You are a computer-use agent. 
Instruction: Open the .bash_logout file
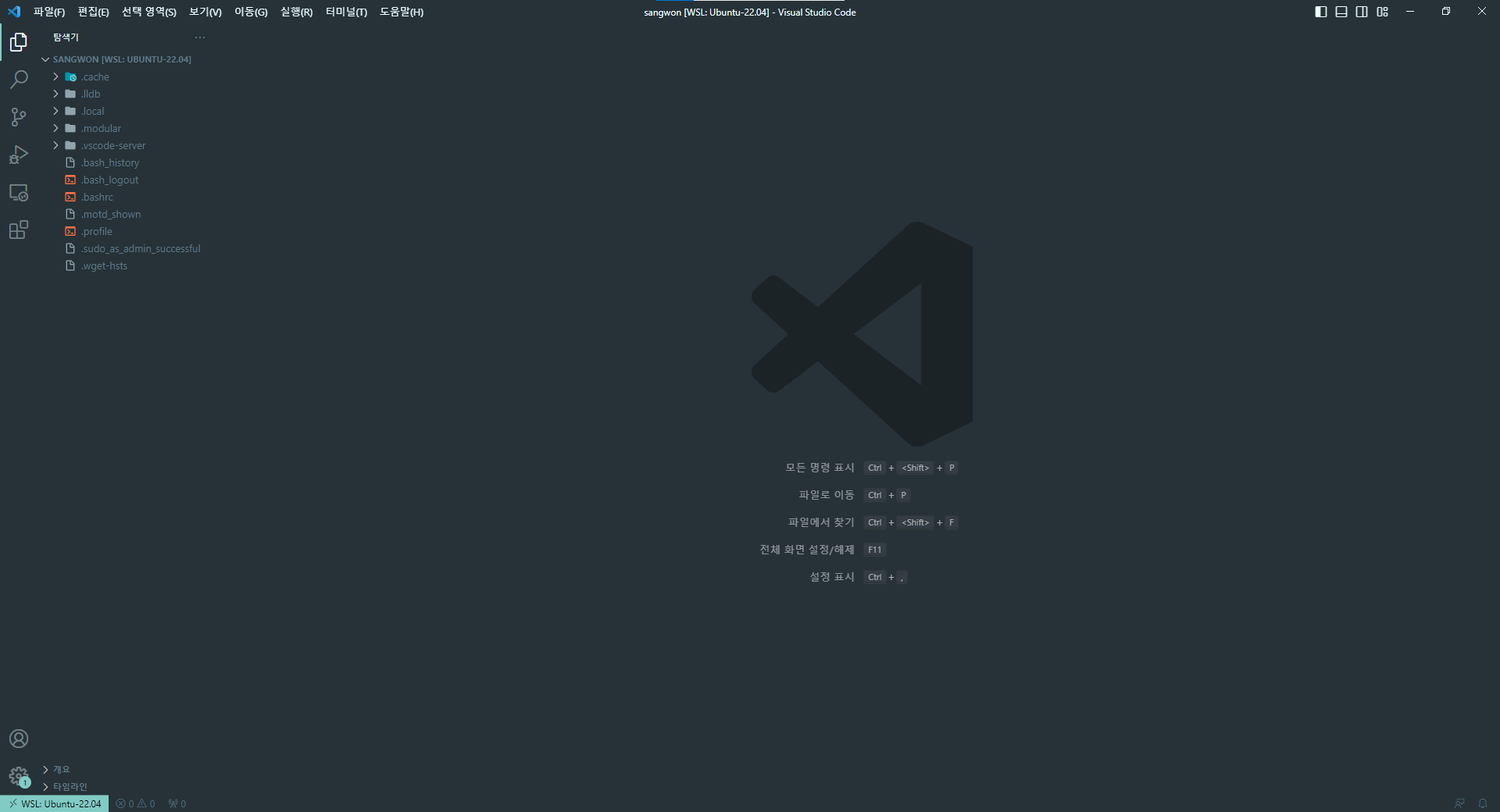pyautogui.click(x=125, y=180)
